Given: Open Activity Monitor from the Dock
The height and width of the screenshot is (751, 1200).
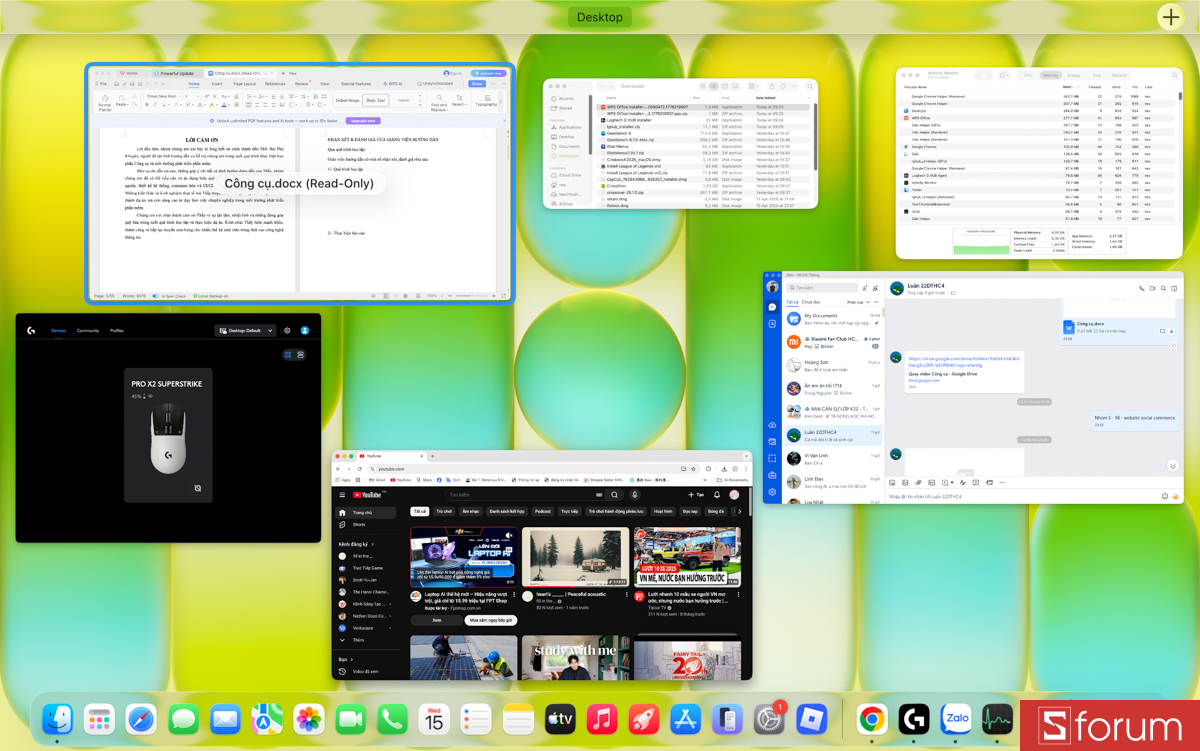Looking at the screenshot, I should pos(997,719).
